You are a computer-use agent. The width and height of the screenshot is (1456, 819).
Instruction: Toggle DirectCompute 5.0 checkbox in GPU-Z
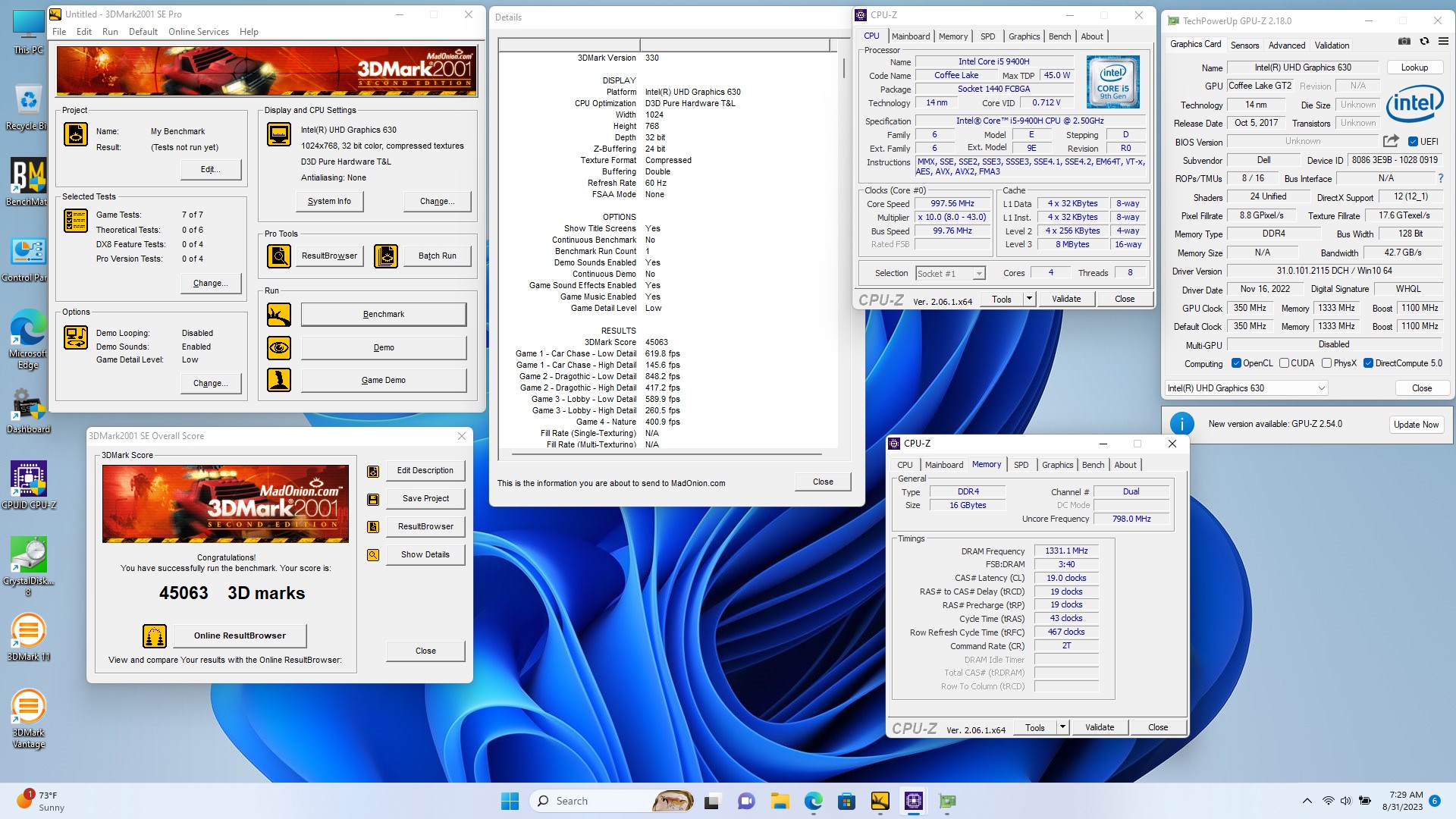(1369, 363)
